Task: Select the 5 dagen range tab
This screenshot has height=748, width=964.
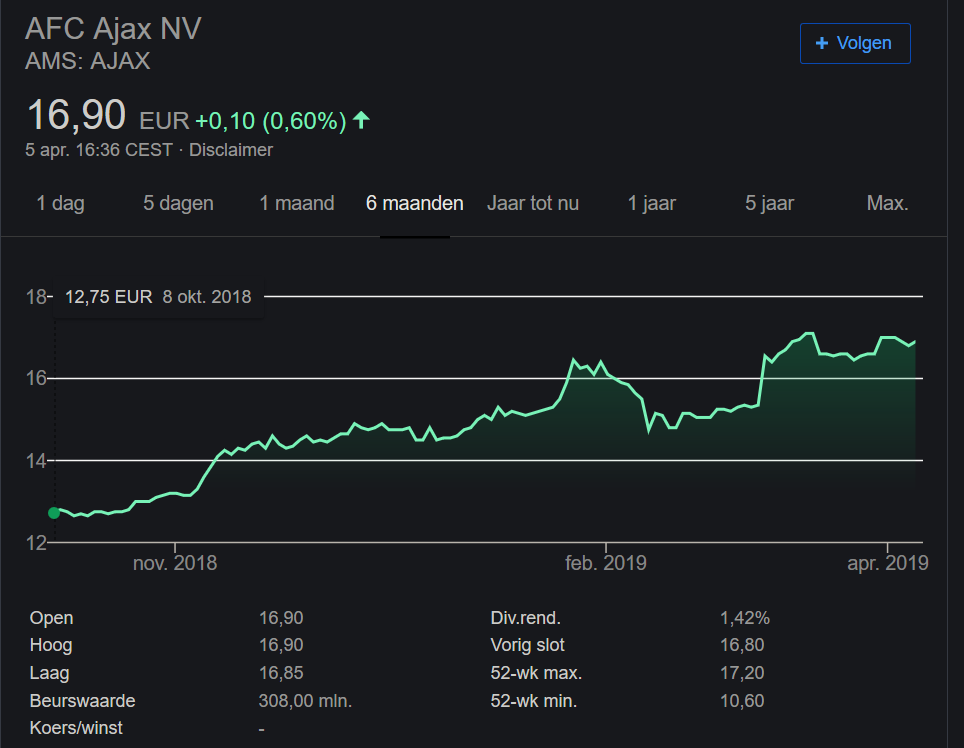Action: (x=178, y=203)
